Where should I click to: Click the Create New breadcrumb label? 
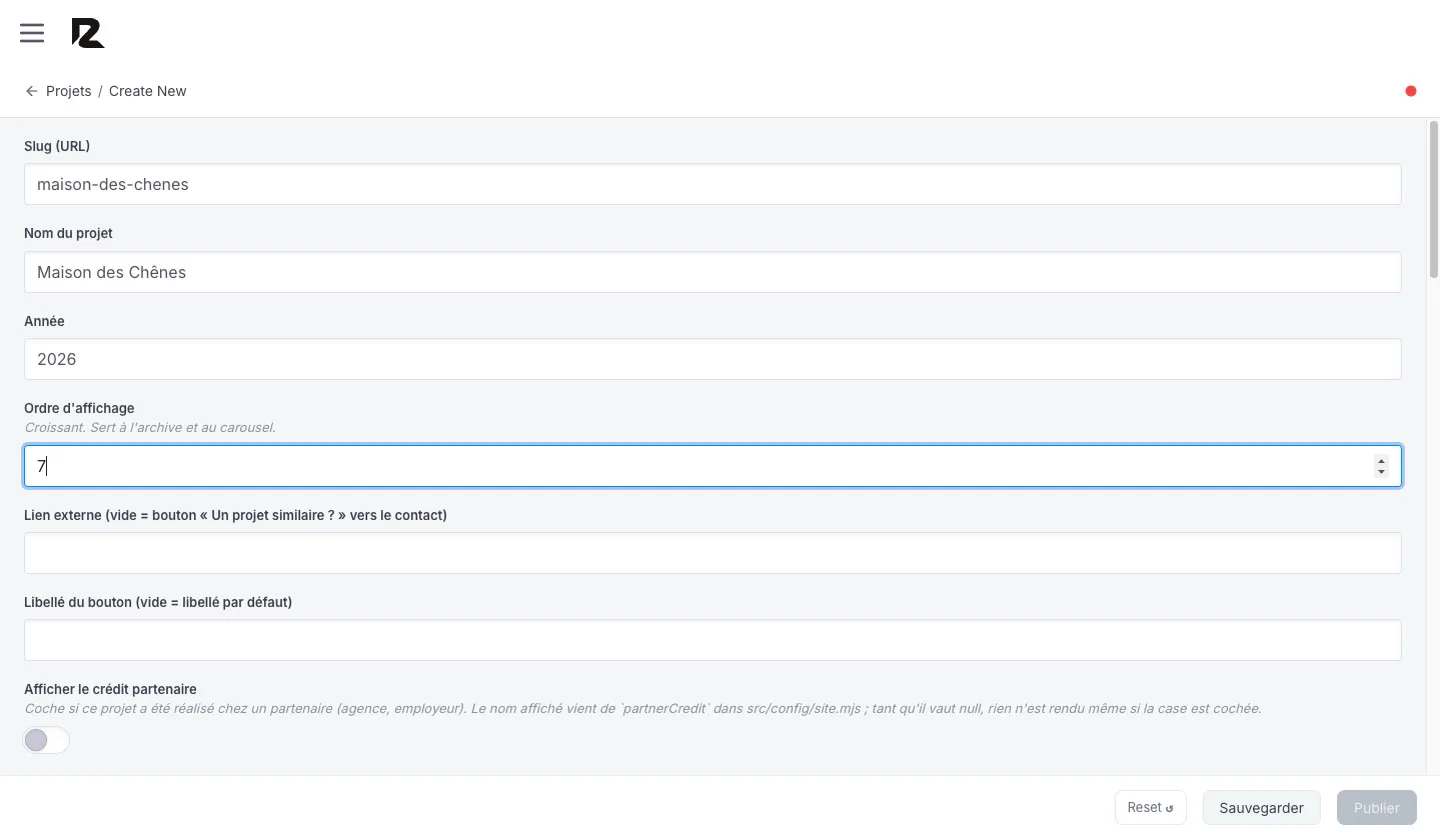pyautogui.click(x=148, y=91)
